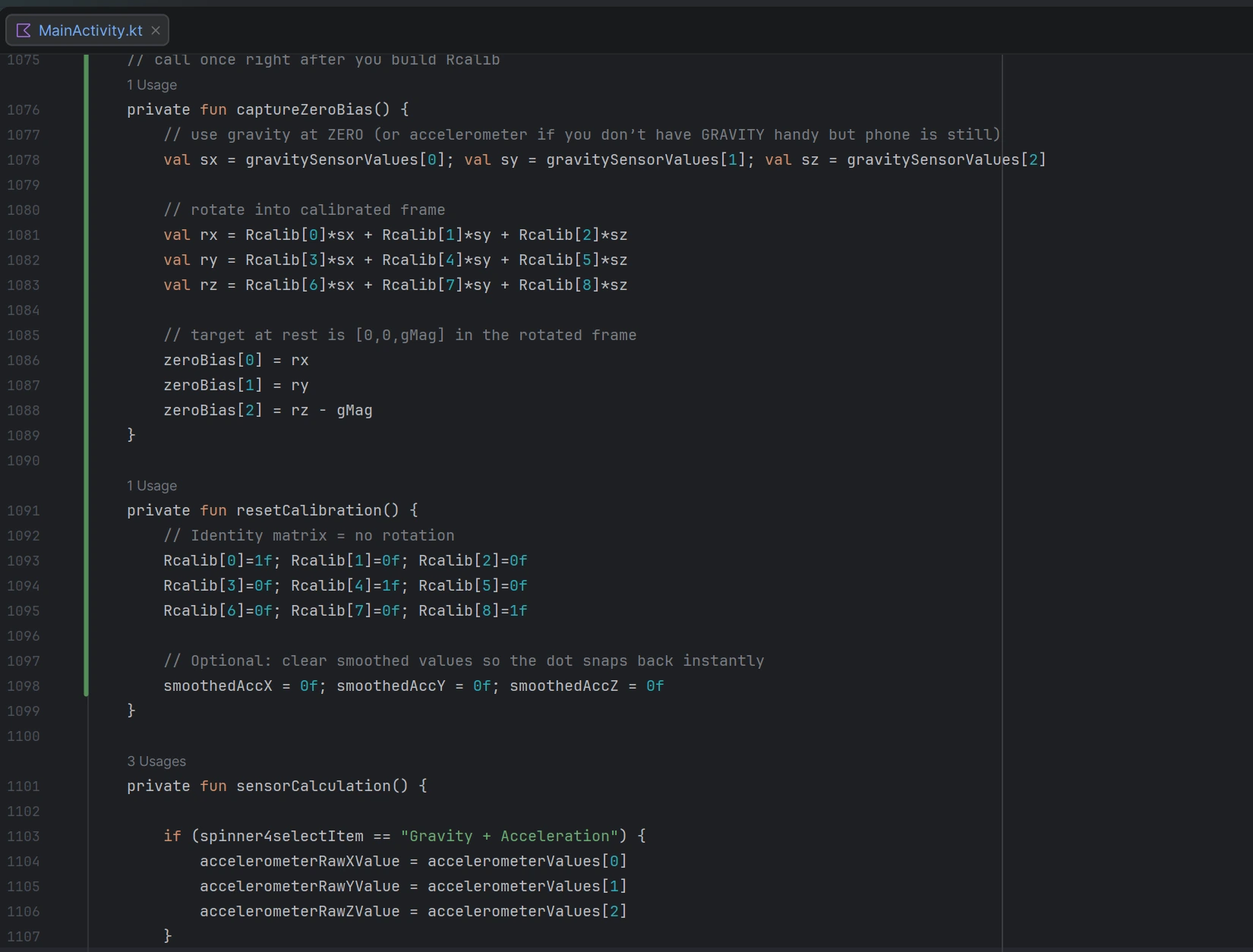Click the "rotate into calibrated frame" comment
The image size is (1253, 952).
pos(305,210)
